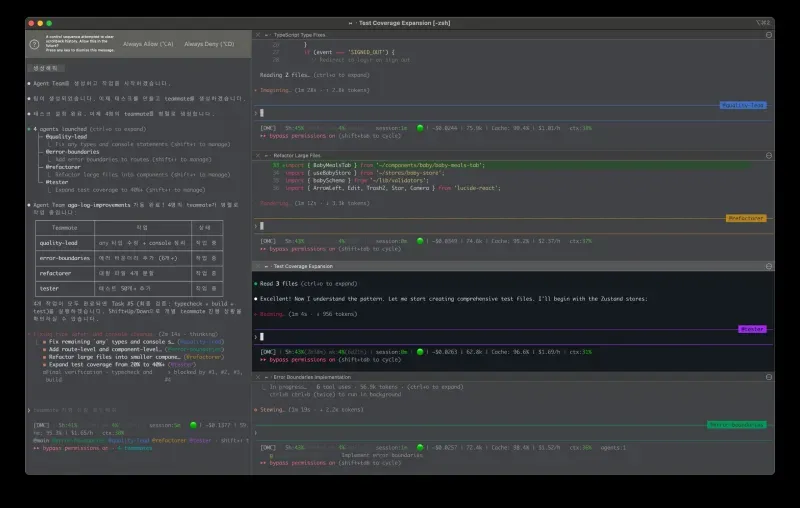Open the Test Coverage Expansion pane menu icon
This screenshot has width=800, height=508.
point(767,267)
